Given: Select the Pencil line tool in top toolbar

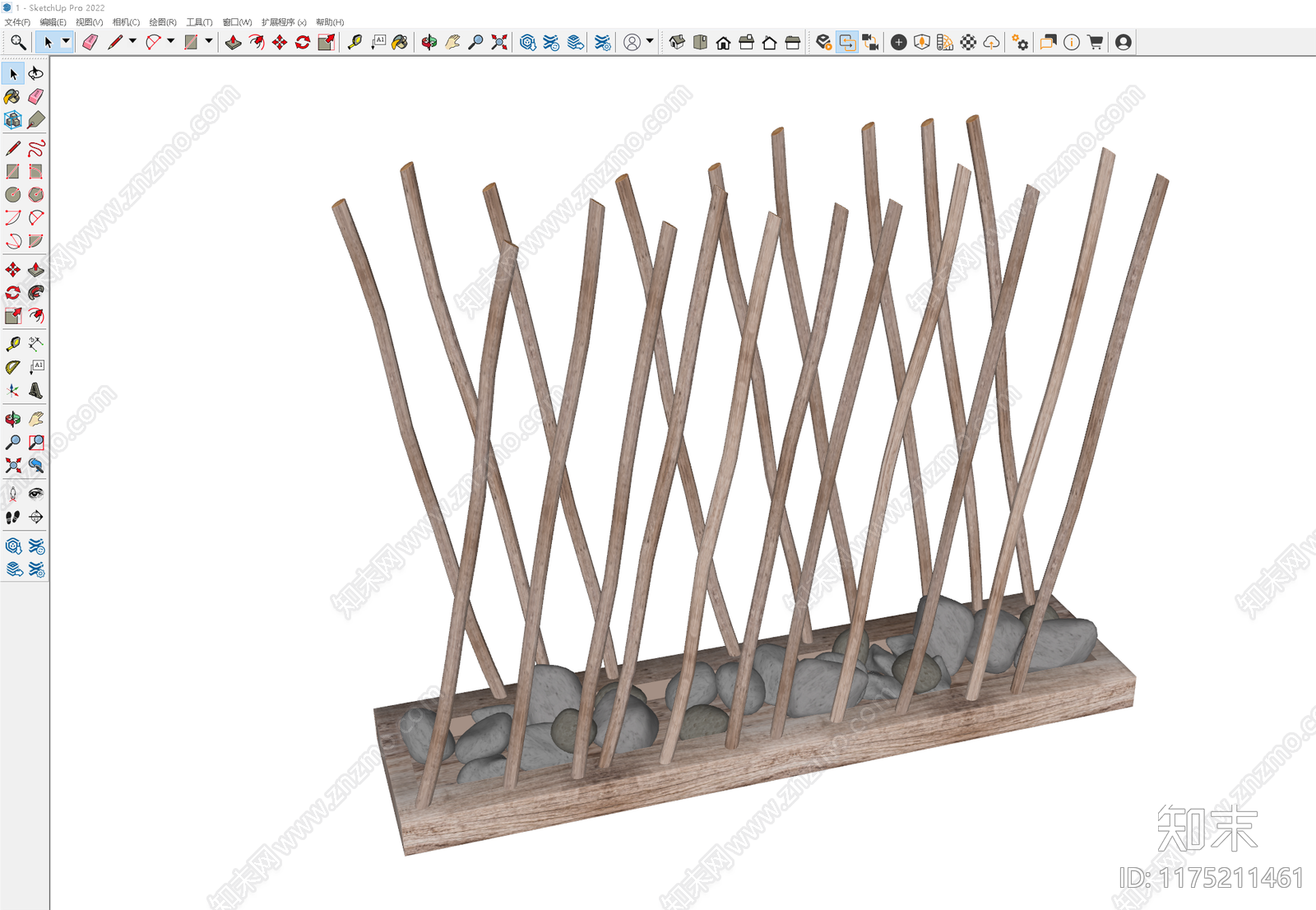Looking at the screenshot, I should coord(114,42).
